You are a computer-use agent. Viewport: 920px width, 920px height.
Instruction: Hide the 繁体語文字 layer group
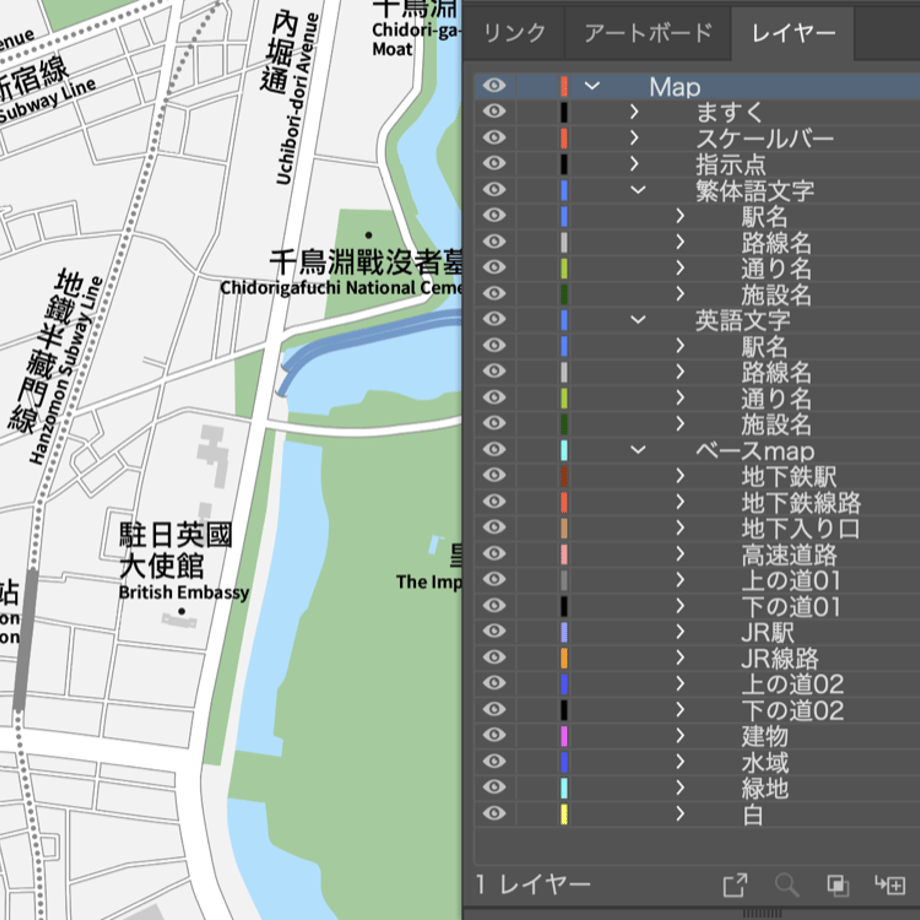pos(494,190)
